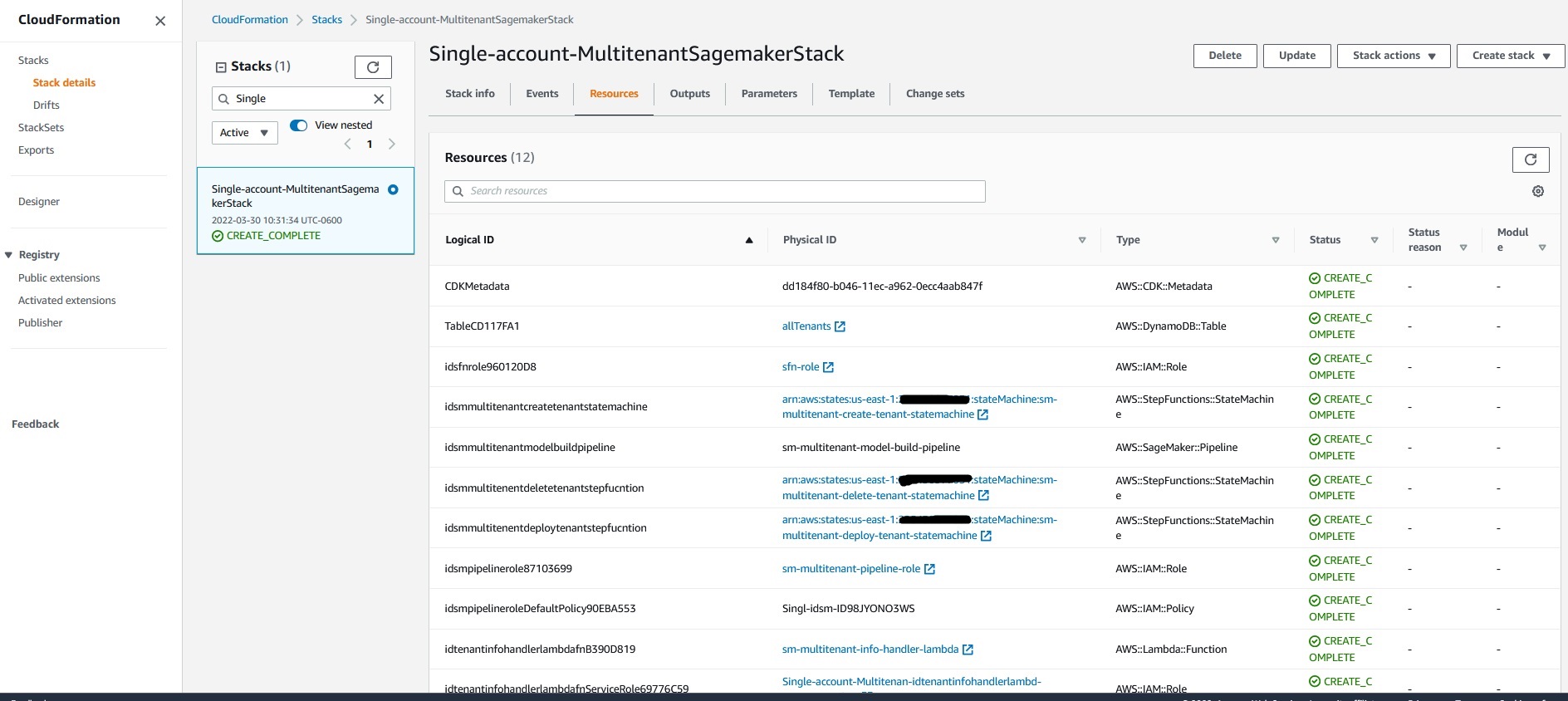Screen dimensions: 1568x701
Task: Select the Resources tab
Action: pos(614,94)
